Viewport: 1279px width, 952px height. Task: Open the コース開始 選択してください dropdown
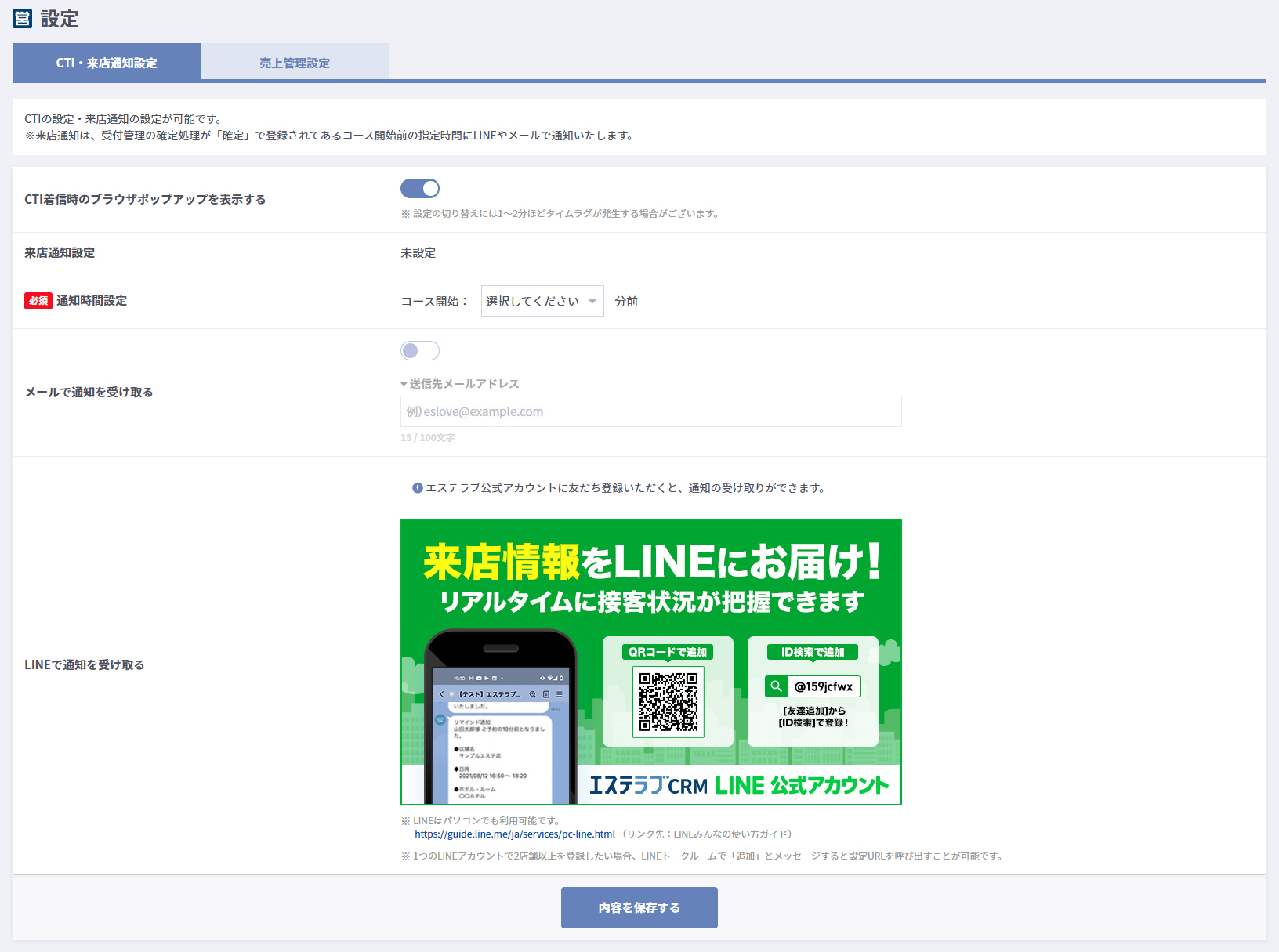(542, 301)
